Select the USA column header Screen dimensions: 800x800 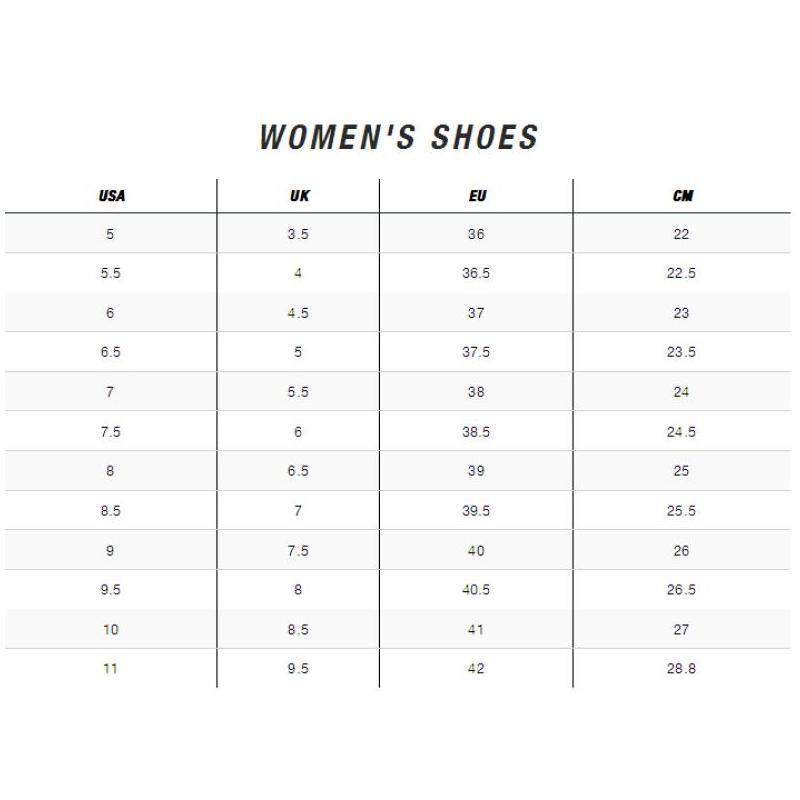tap(111, 196)
